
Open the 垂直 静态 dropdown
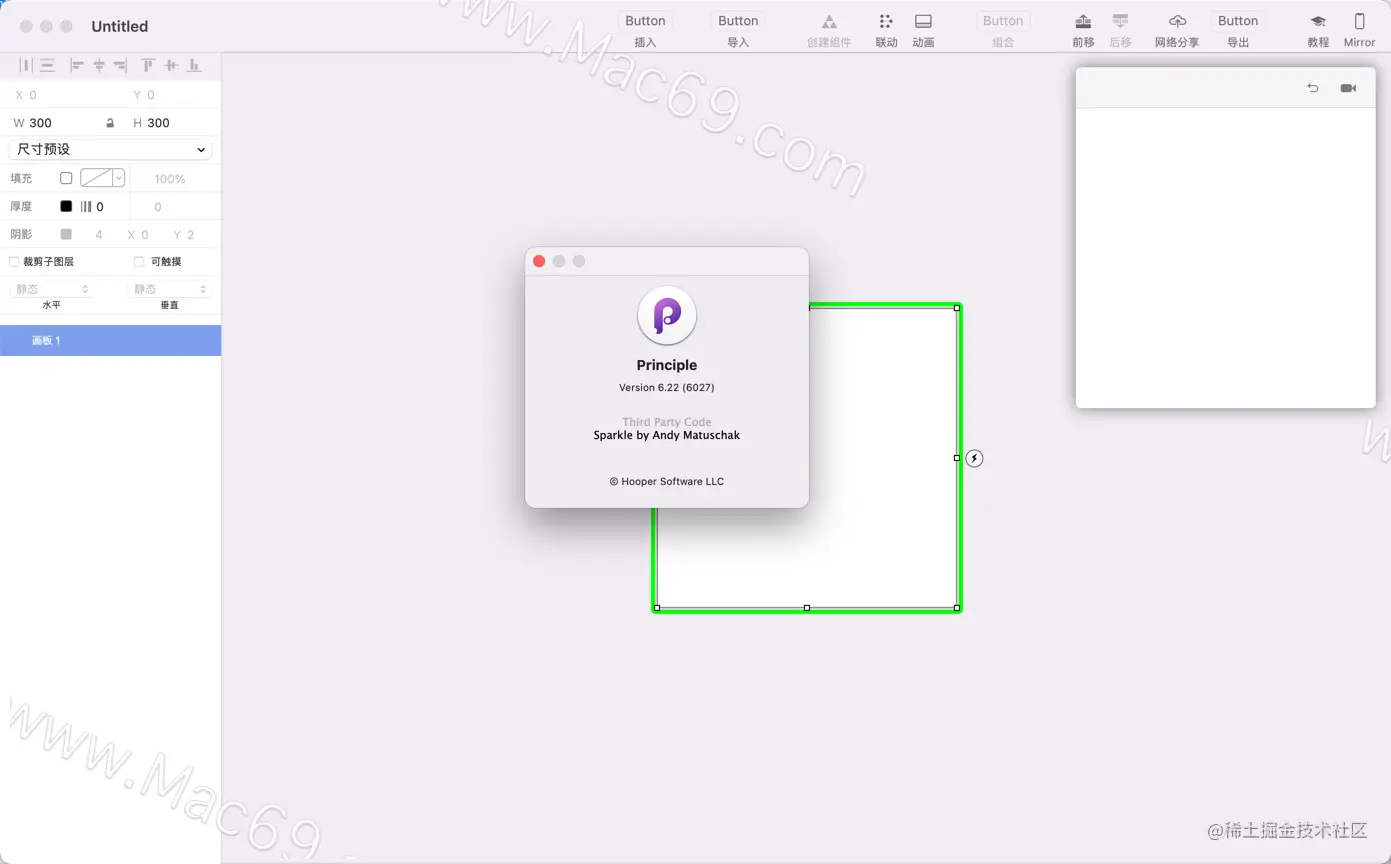169,289
